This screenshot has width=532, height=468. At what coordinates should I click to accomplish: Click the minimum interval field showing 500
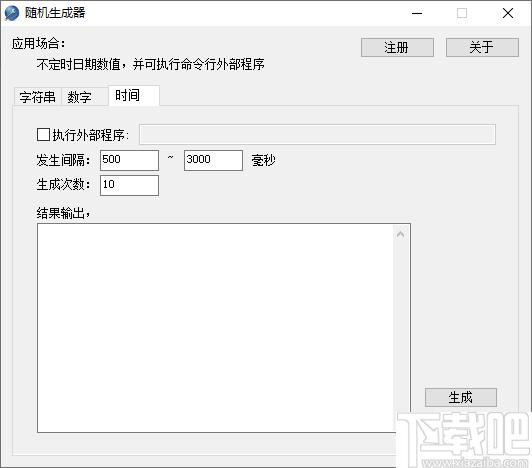(129, 160)
